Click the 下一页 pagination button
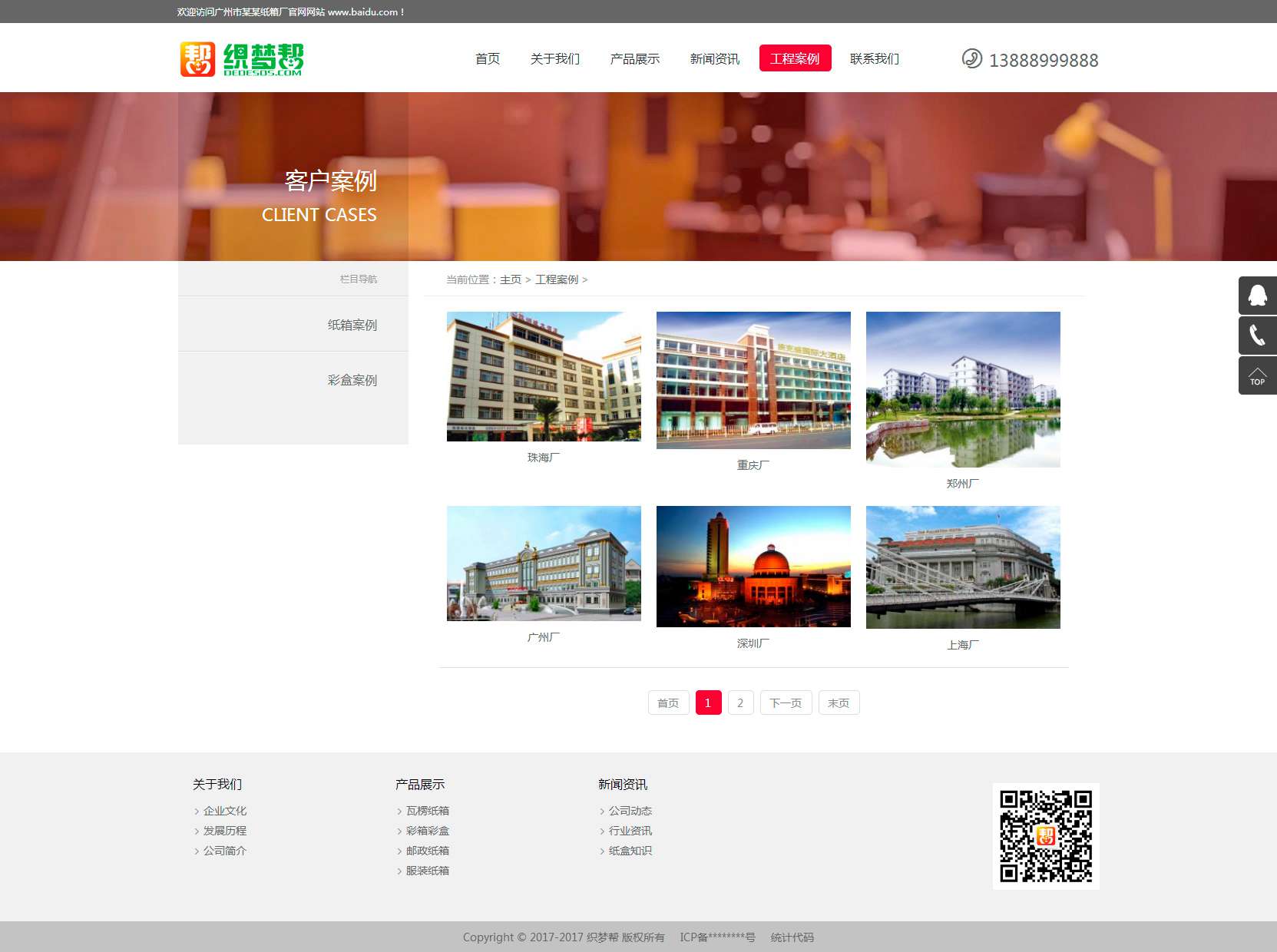The width and height of the screenshot is (1277, 952). [x=786, y=703]
